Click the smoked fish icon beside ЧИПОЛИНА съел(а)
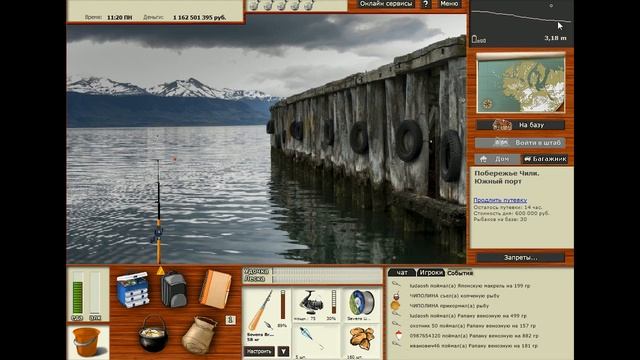This screenshot has height=360, width=640. (x=395, y=296)
